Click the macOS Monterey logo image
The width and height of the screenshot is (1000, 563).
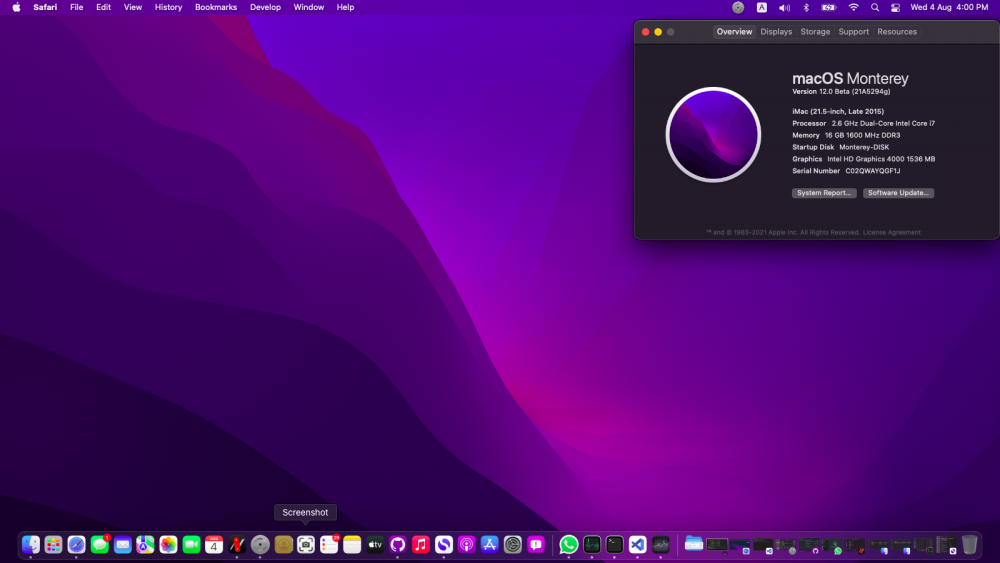tap(713, 135)
